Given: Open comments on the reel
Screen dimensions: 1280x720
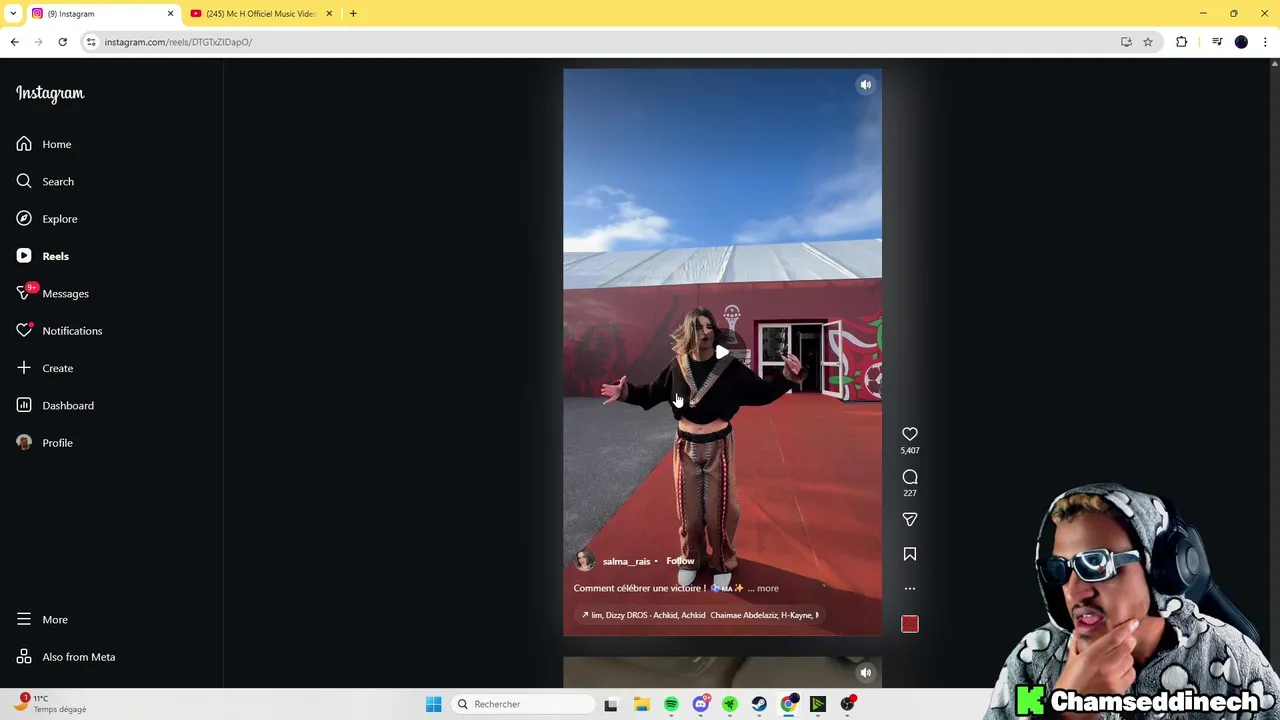Looking at the screenshot, I should 910,477.
